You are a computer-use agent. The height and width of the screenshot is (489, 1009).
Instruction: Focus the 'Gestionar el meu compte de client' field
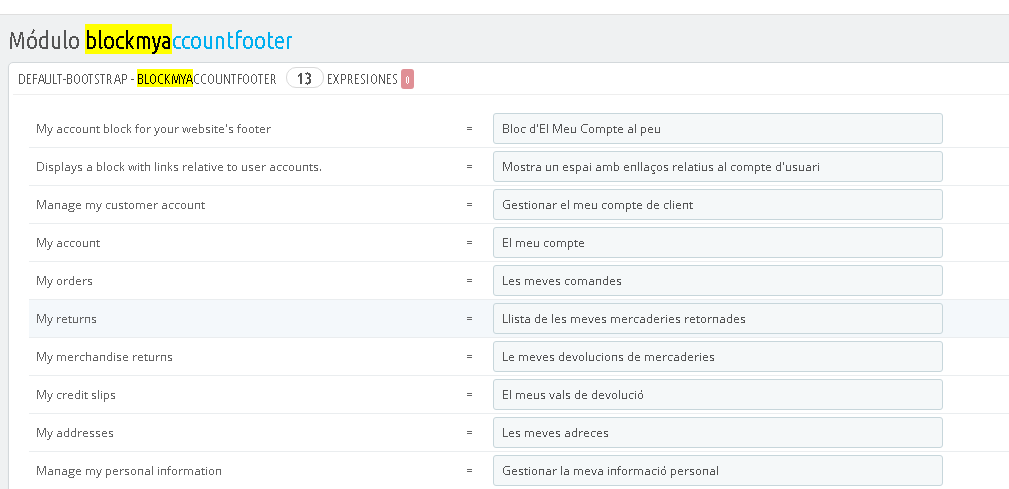pyautogui.click(x=717, y=205)
